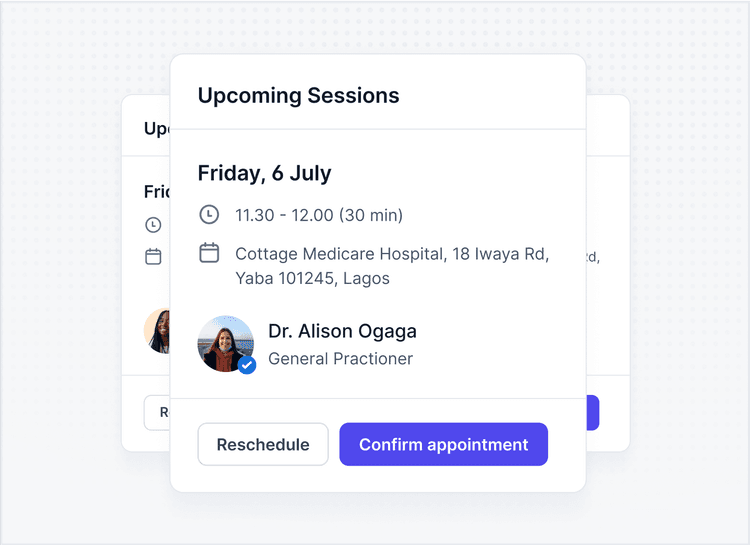Click the purple button edge on the background card
Screen dimensions: 750x545
pyautogui.click(x=592, y=412)
